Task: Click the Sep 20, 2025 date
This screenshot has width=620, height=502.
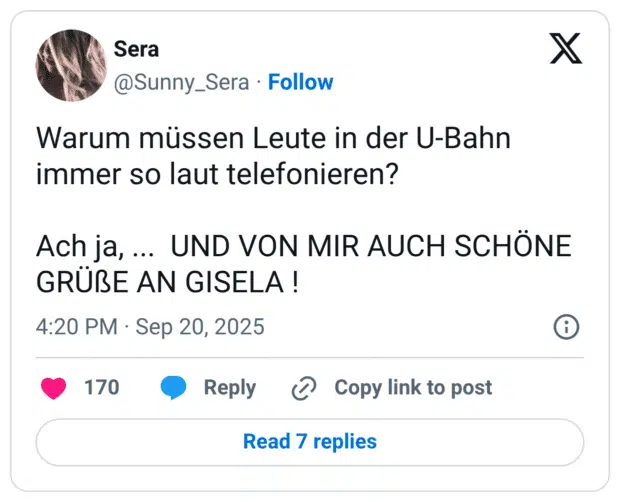Action: 200,327
